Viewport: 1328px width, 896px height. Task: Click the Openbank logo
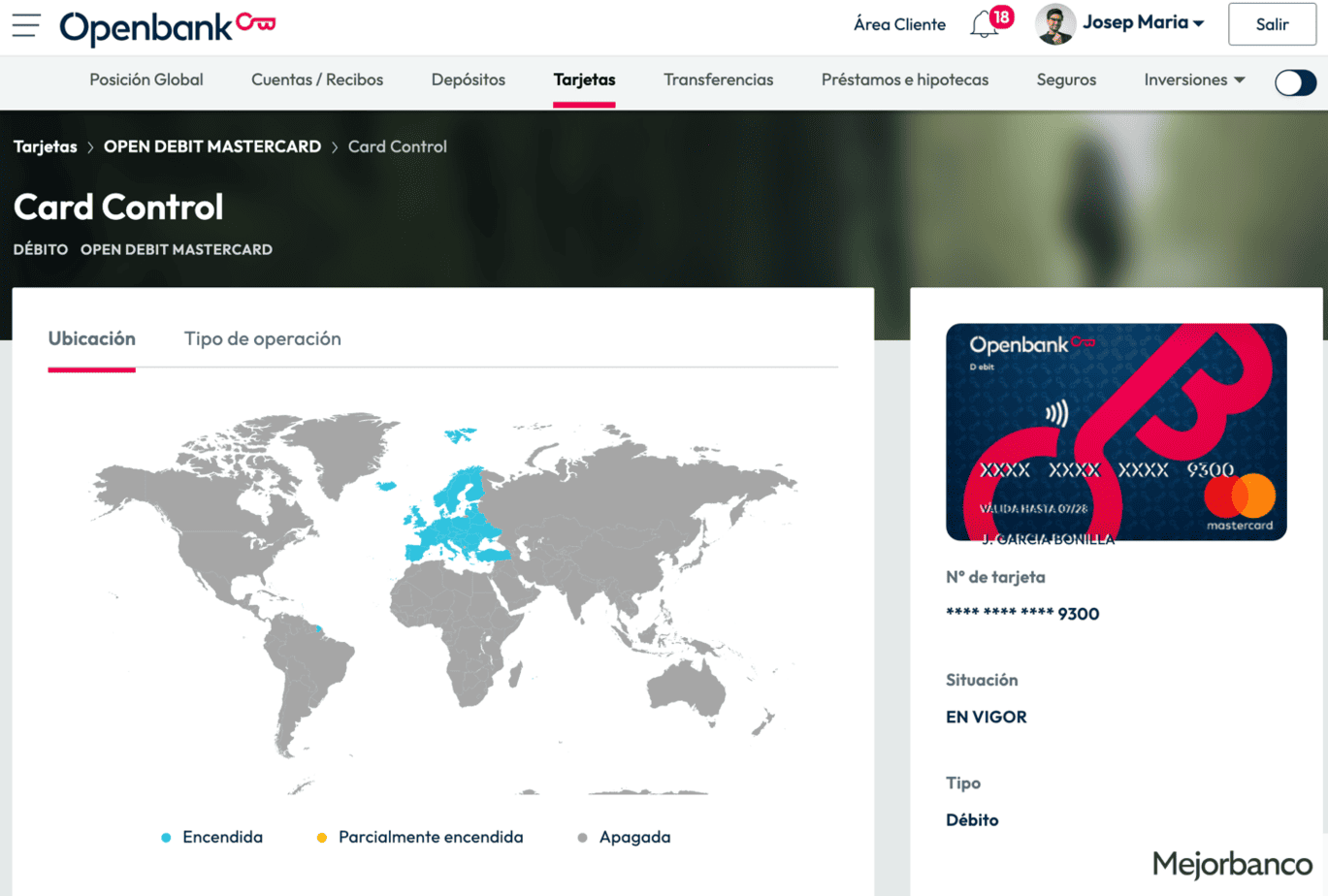point(167,27)
